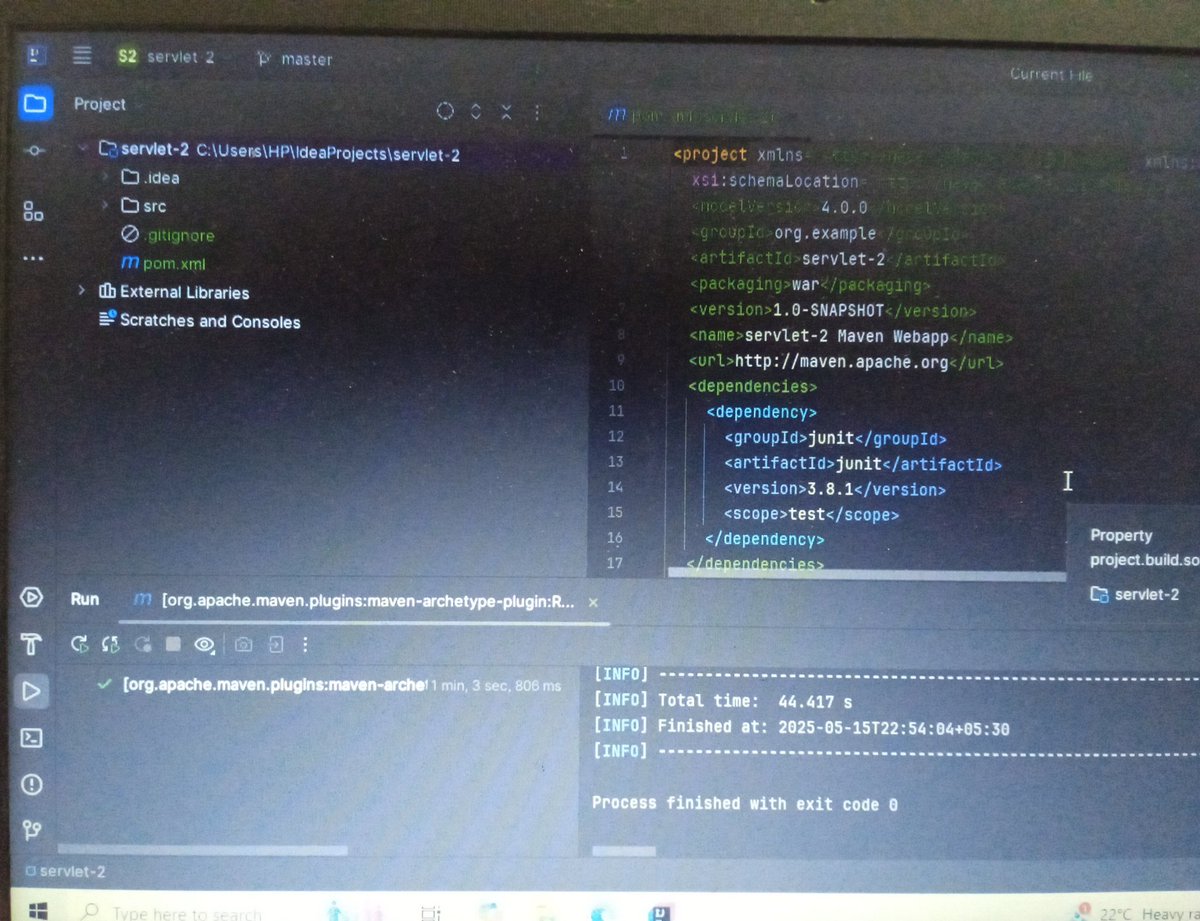Open the Project view dropdown
Image resolution: width=1200 pixels, height=921 pixels.
click(100, 104)
